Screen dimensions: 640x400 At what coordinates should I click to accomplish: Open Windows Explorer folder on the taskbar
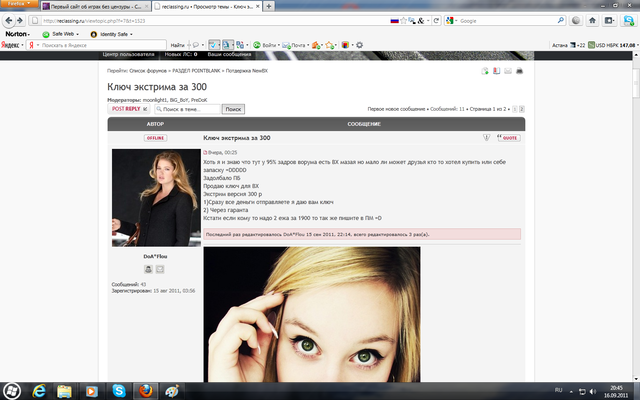tap(64, 391)
